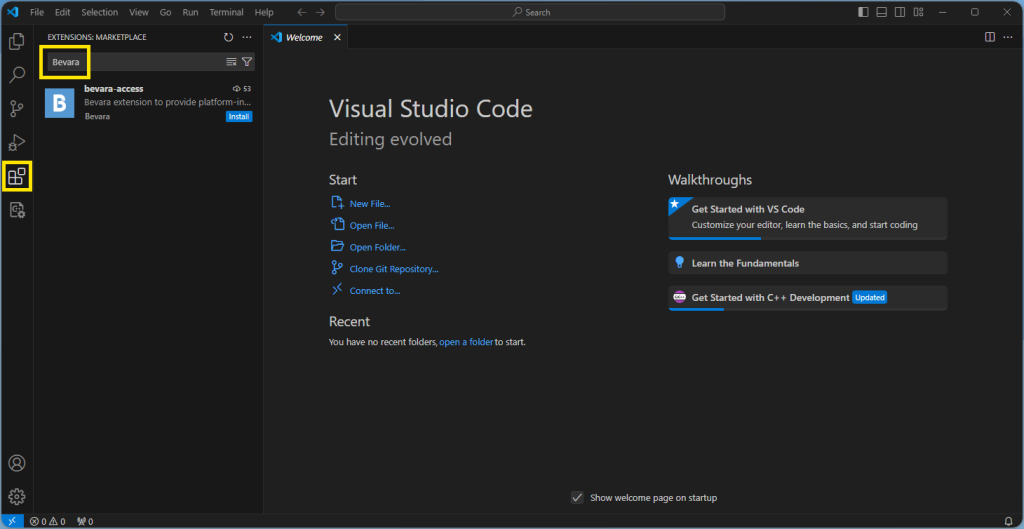
Task: Open the Terminal menu
Action: click(227, 12)
